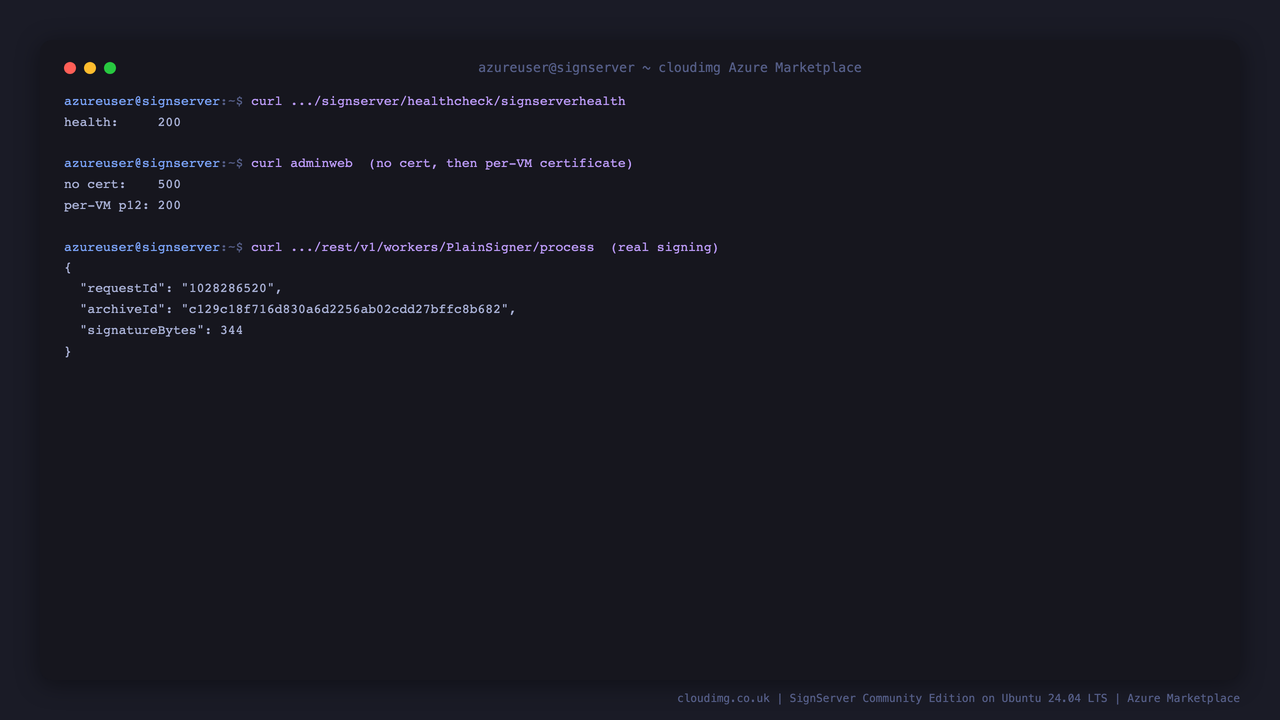Click the closing brace of the JSON output
Image resolution: width=1280 pixels, height=720 pixels.
(68, 351)
